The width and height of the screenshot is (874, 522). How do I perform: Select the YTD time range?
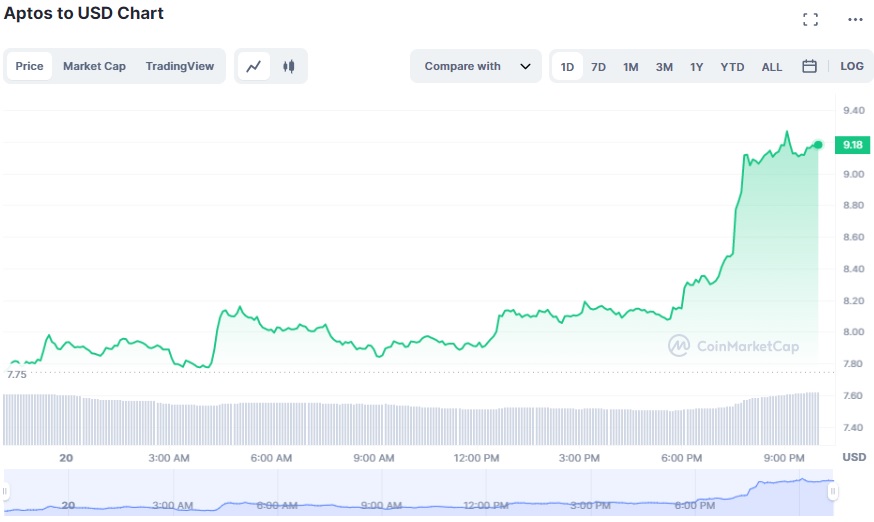coord(732,67)
